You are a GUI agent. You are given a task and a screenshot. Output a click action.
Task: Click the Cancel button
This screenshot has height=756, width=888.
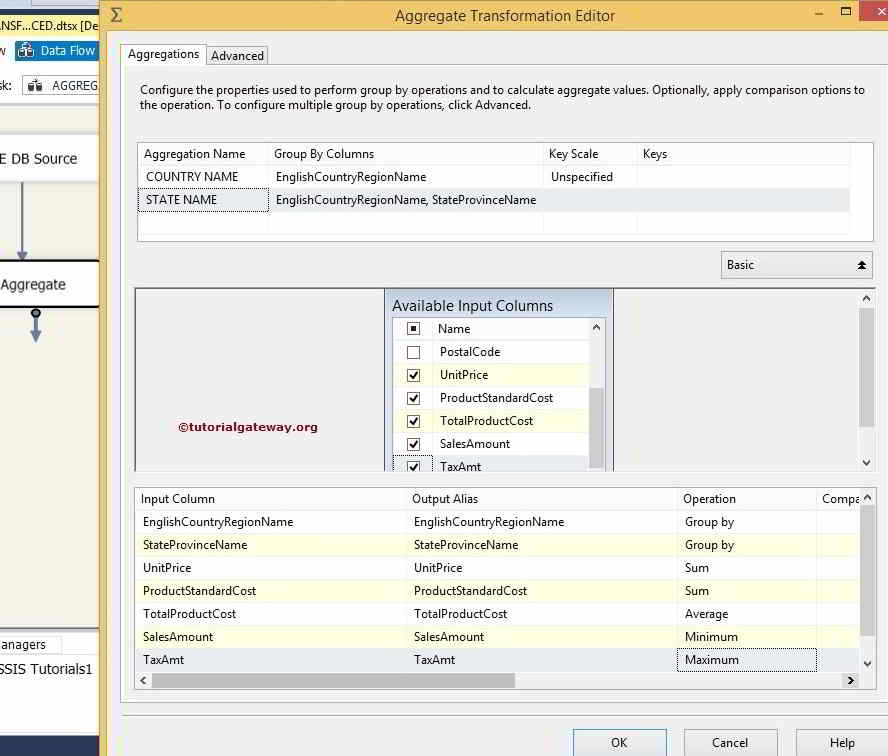coord(730,742)
